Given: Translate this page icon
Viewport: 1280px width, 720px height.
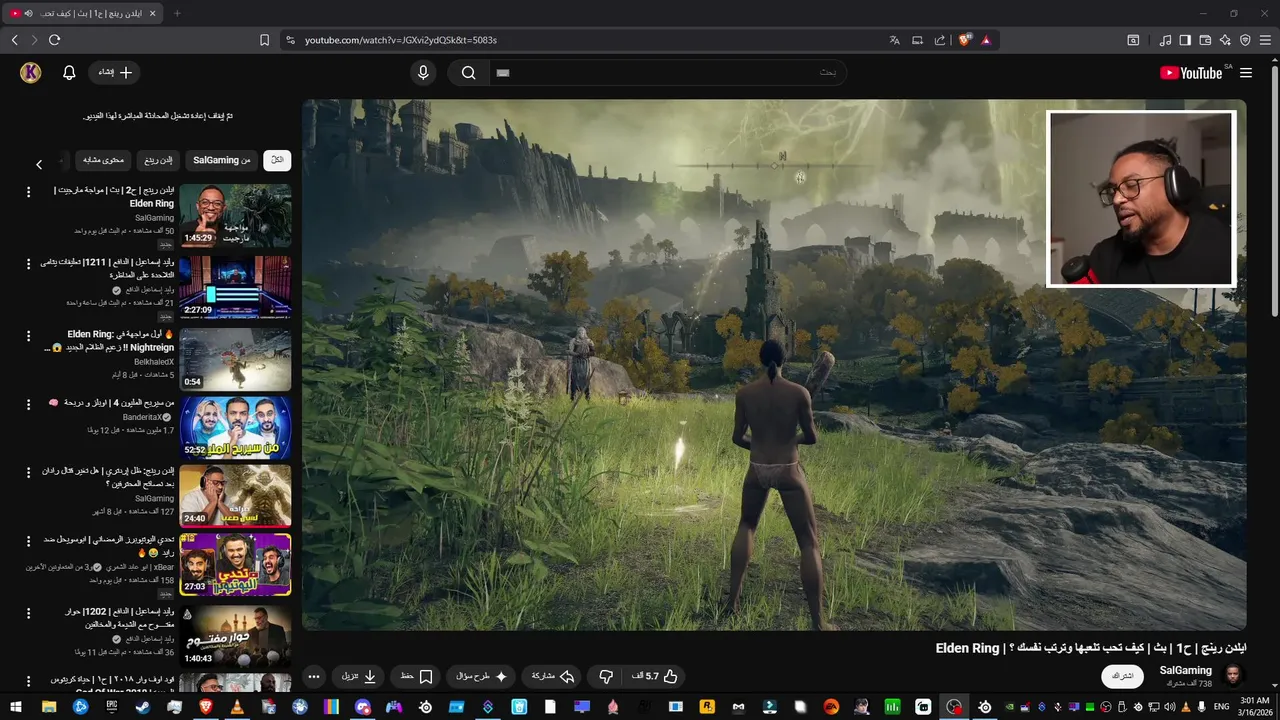Looking at the screenshot, I should tap(894, 40).
